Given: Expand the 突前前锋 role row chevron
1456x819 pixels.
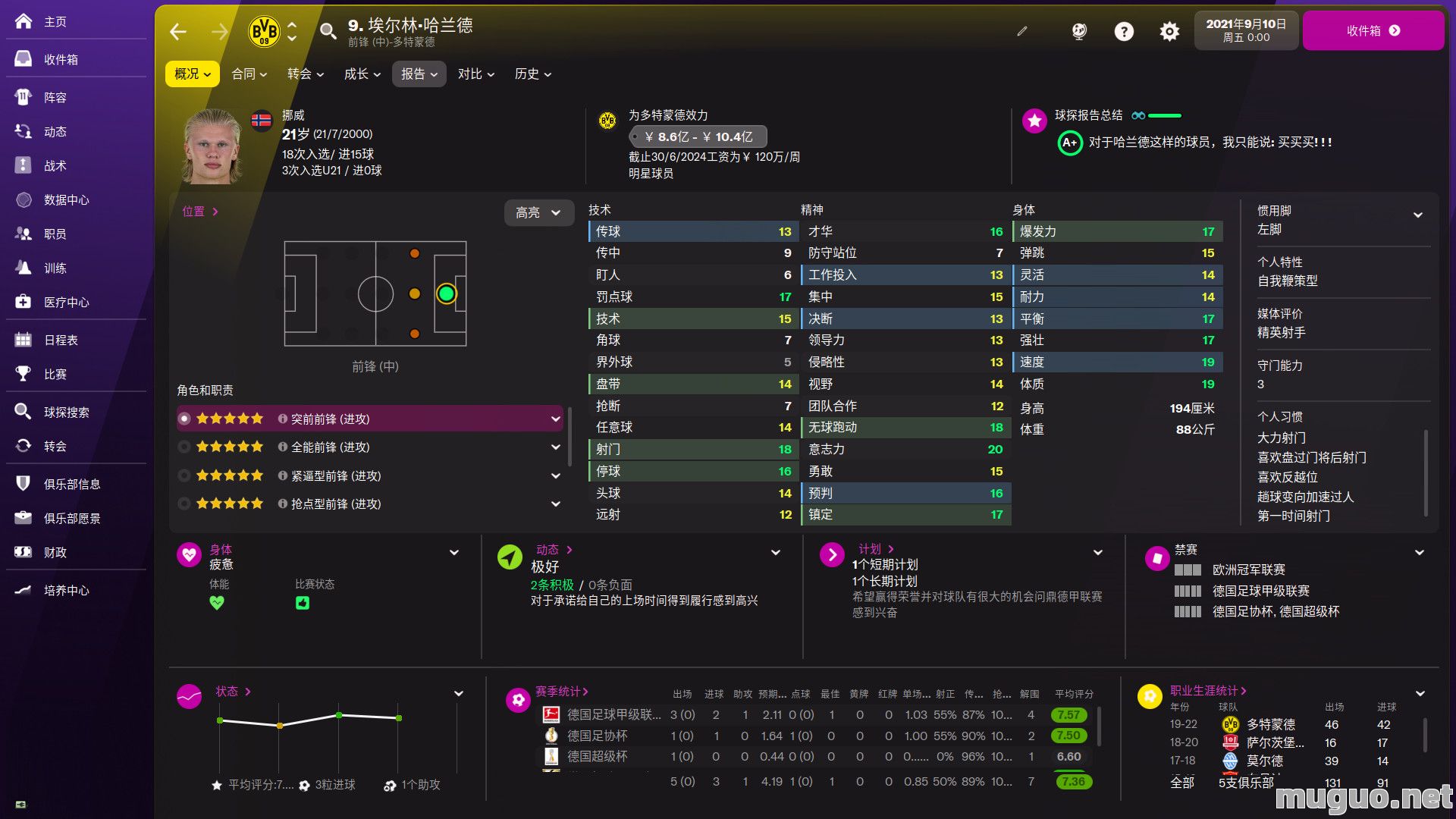Looking at the screenshot, I should click(x=555, y=419).
